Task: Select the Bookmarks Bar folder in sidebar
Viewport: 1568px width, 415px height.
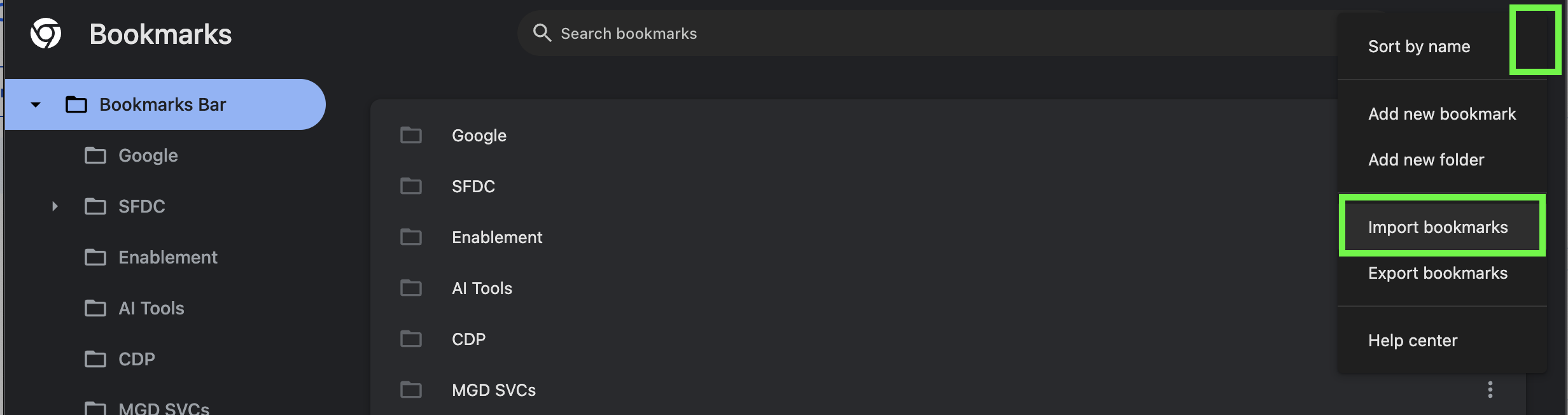Action: point(163,104)
